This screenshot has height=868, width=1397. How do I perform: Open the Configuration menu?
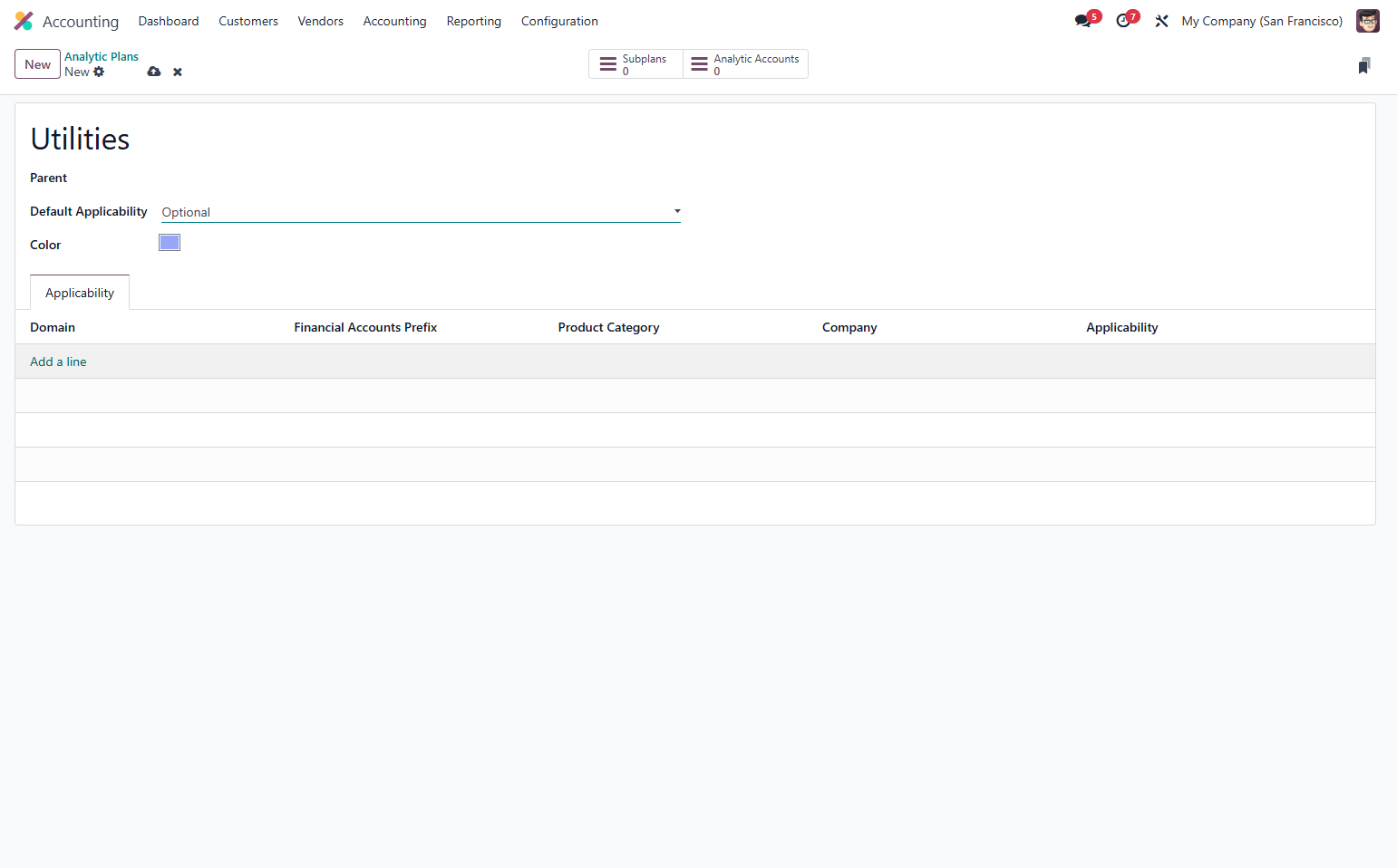pyautogui.click(x=559, y=21)
